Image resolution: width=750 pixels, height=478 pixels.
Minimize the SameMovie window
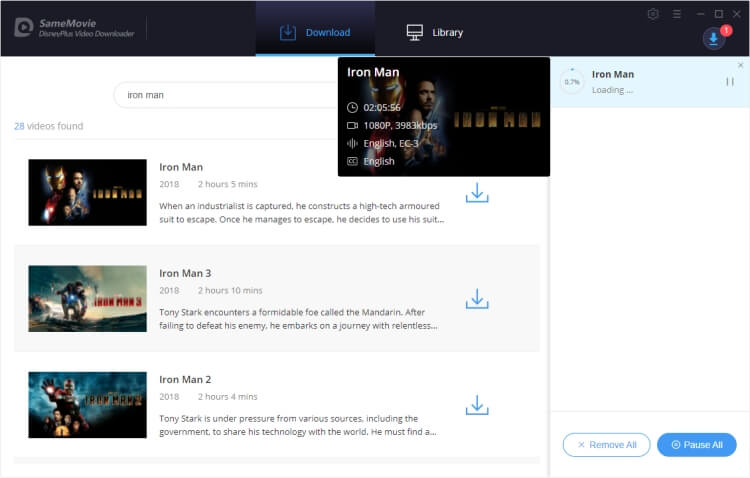(x=700, y=14)
